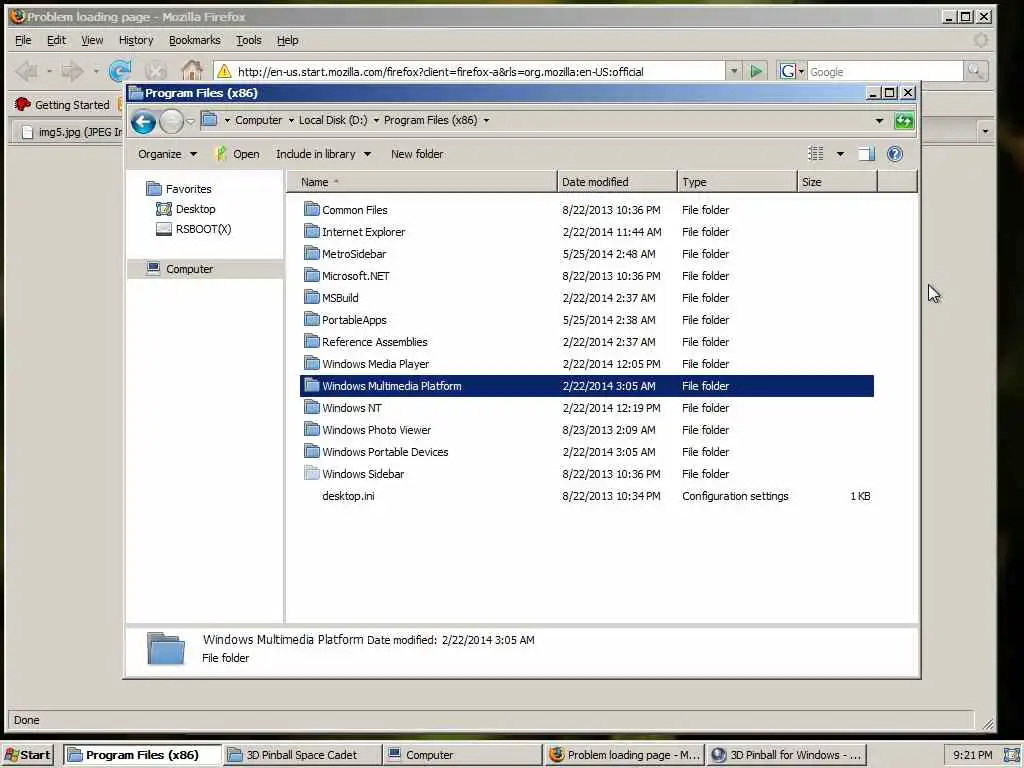
Task: Select the Common Files folder icon
Action: point(312,210)
